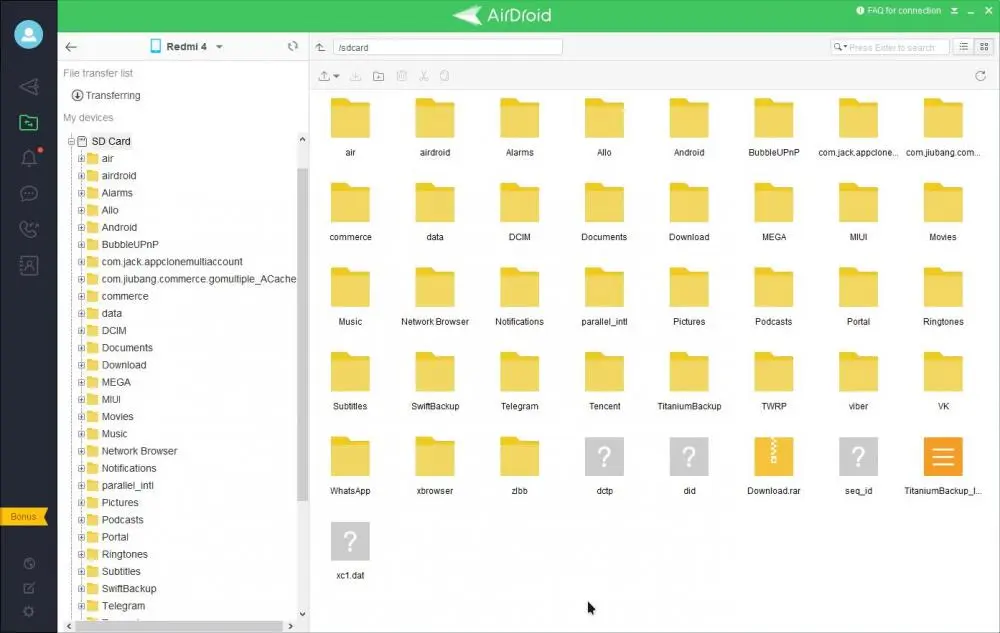This screenshot has height=633, width=1000.
Task: Refresh the device list icon
Action: click(293, 46)
